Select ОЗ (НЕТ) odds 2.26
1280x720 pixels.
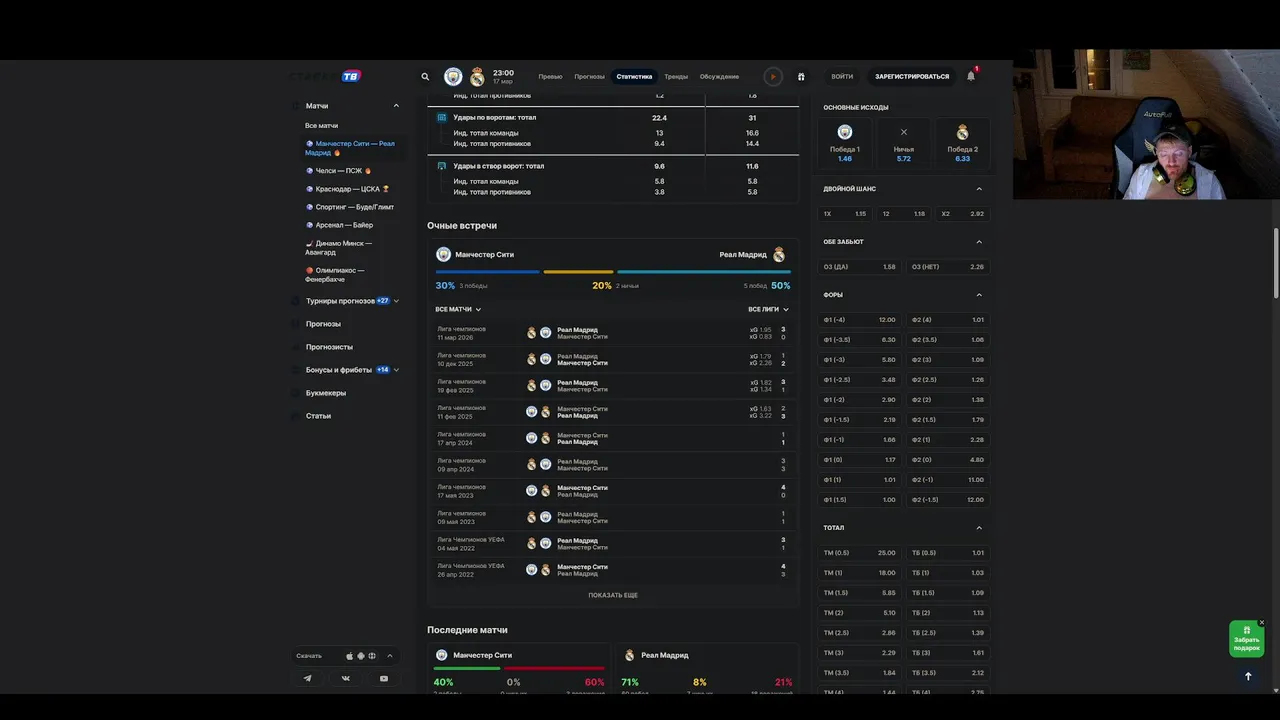948,267
